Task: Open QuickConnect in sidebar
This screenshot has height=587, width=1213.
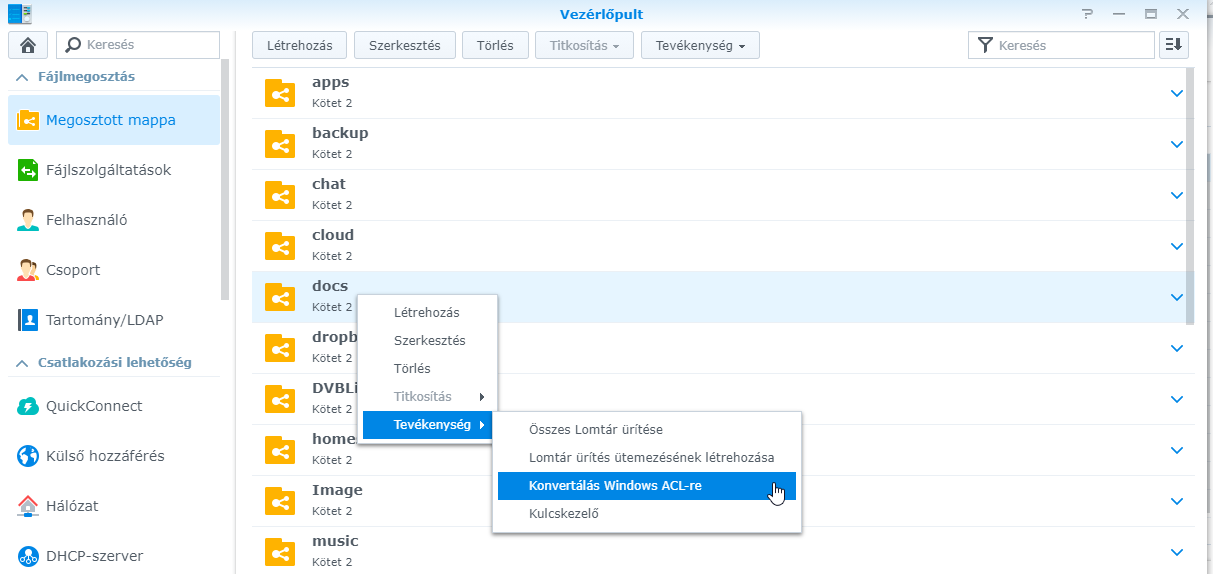Action: [x=114, y=406]
